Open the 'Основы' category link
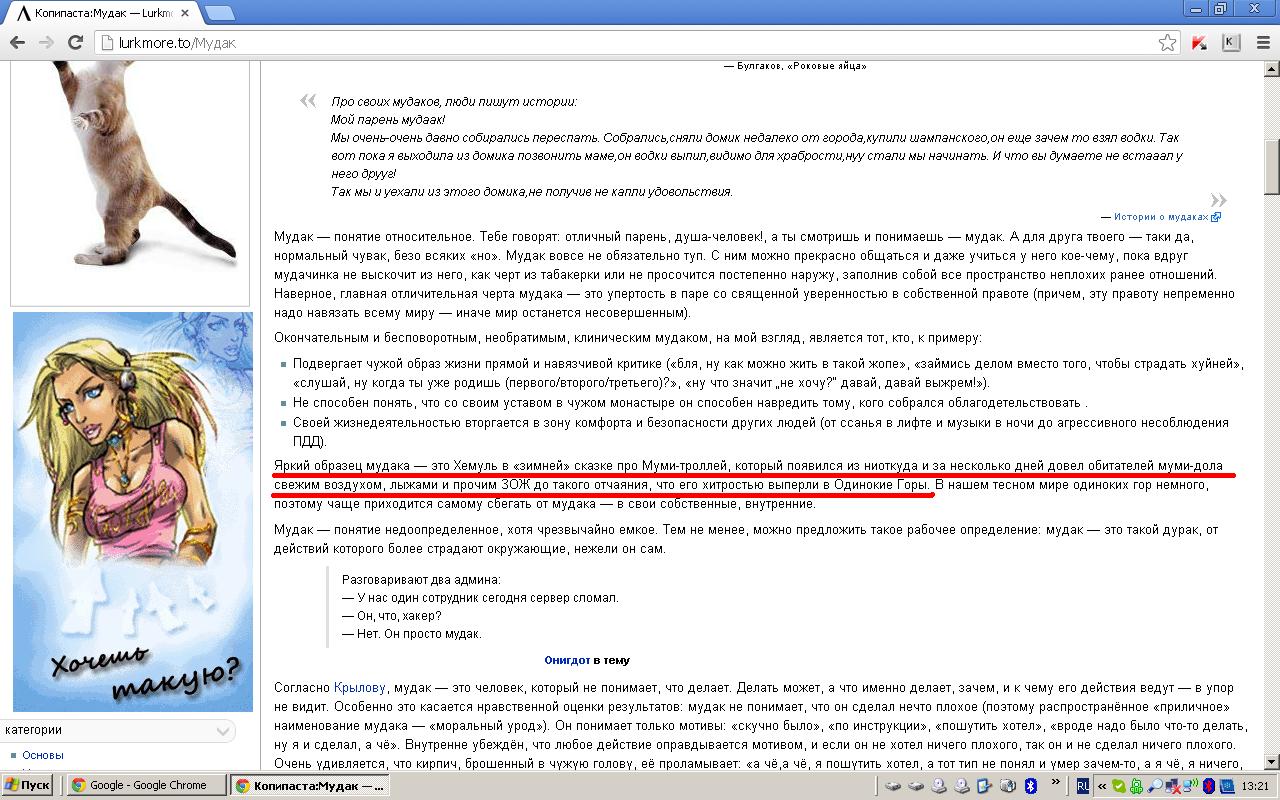This screenshot has width=1280, height=800. tap(43, 755)
